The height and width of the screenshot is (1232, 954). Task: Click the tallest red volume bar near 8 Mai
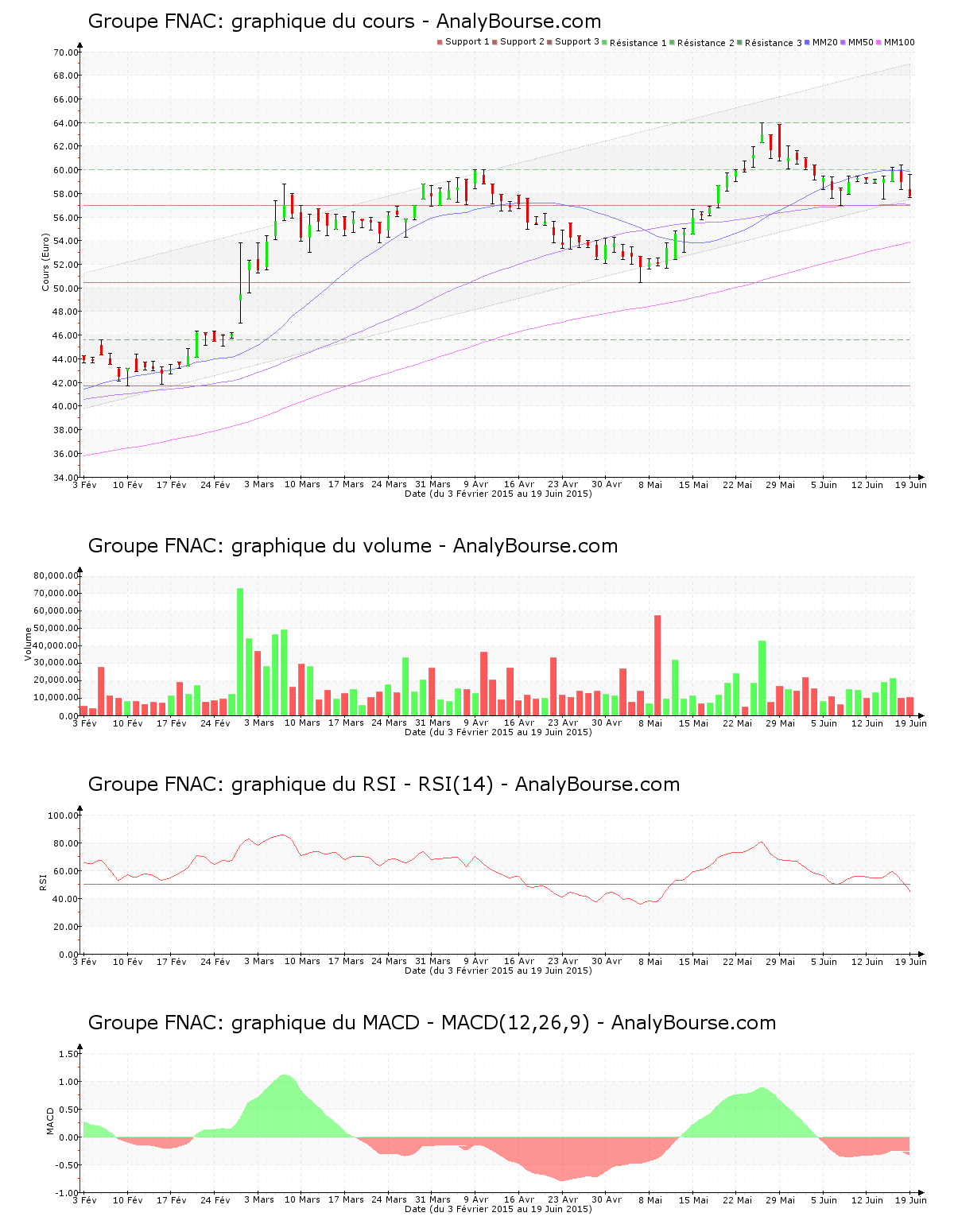coord(657,665)
